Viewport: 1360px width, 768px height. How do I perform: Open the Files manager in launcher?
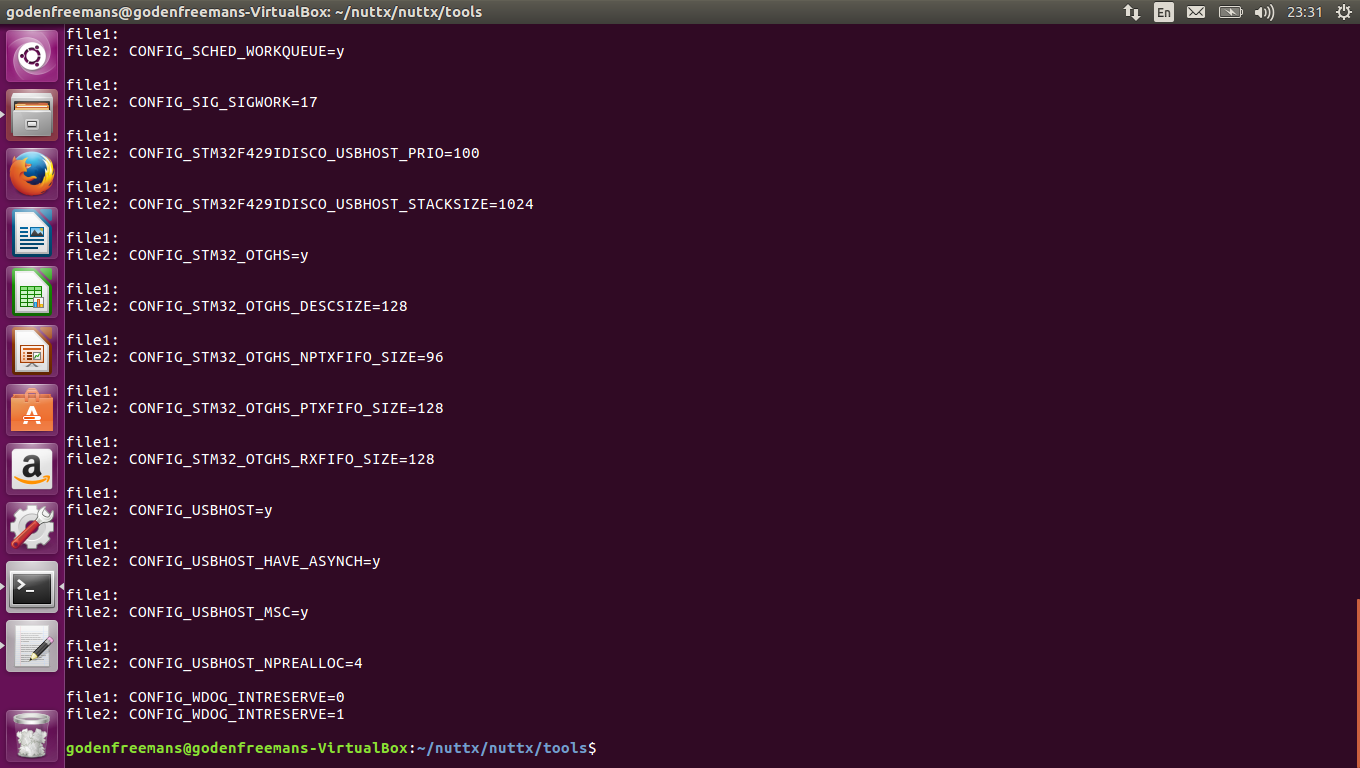pyautogui.click(x=32, y=115)
